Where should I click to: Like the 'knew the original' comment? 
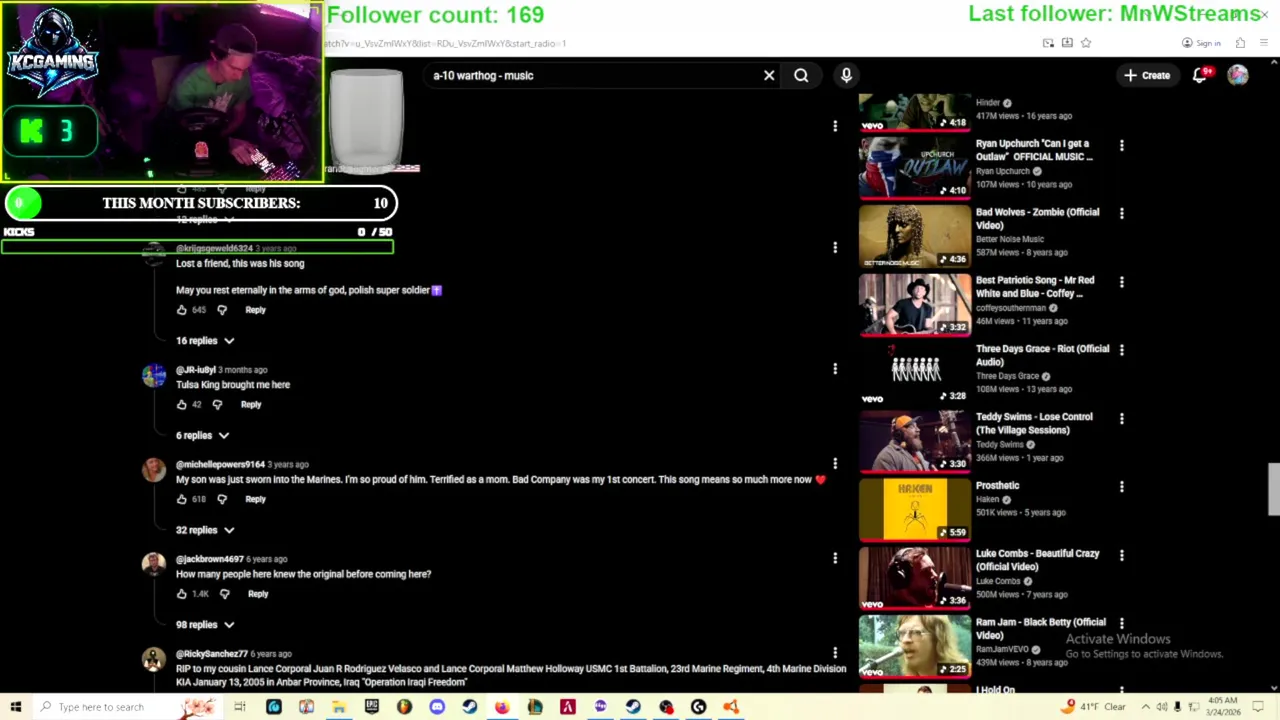[x=182, y=594]
